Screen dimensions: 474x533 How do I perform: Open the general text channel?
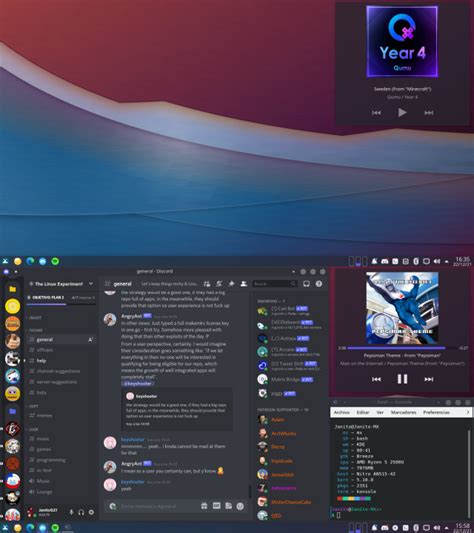(x=61, y=340)
